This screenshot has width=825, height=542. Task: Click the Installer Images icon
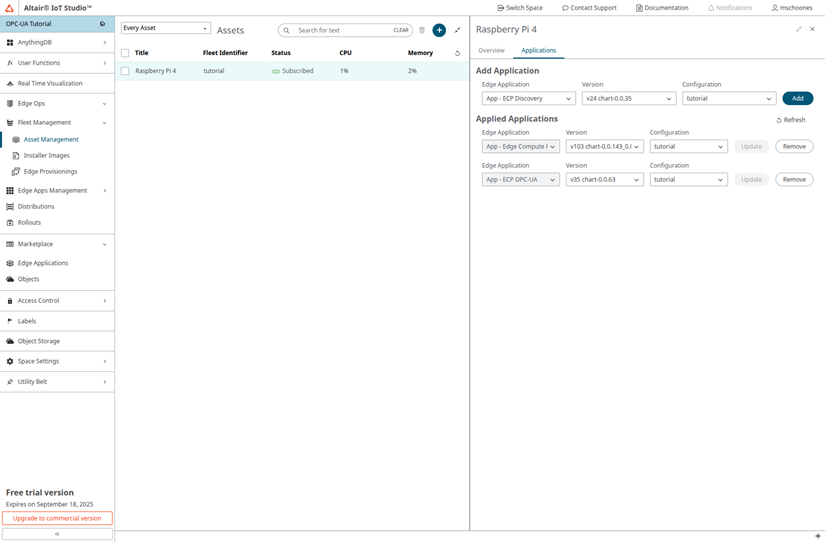pyautogui.click(x=16, y=156)
